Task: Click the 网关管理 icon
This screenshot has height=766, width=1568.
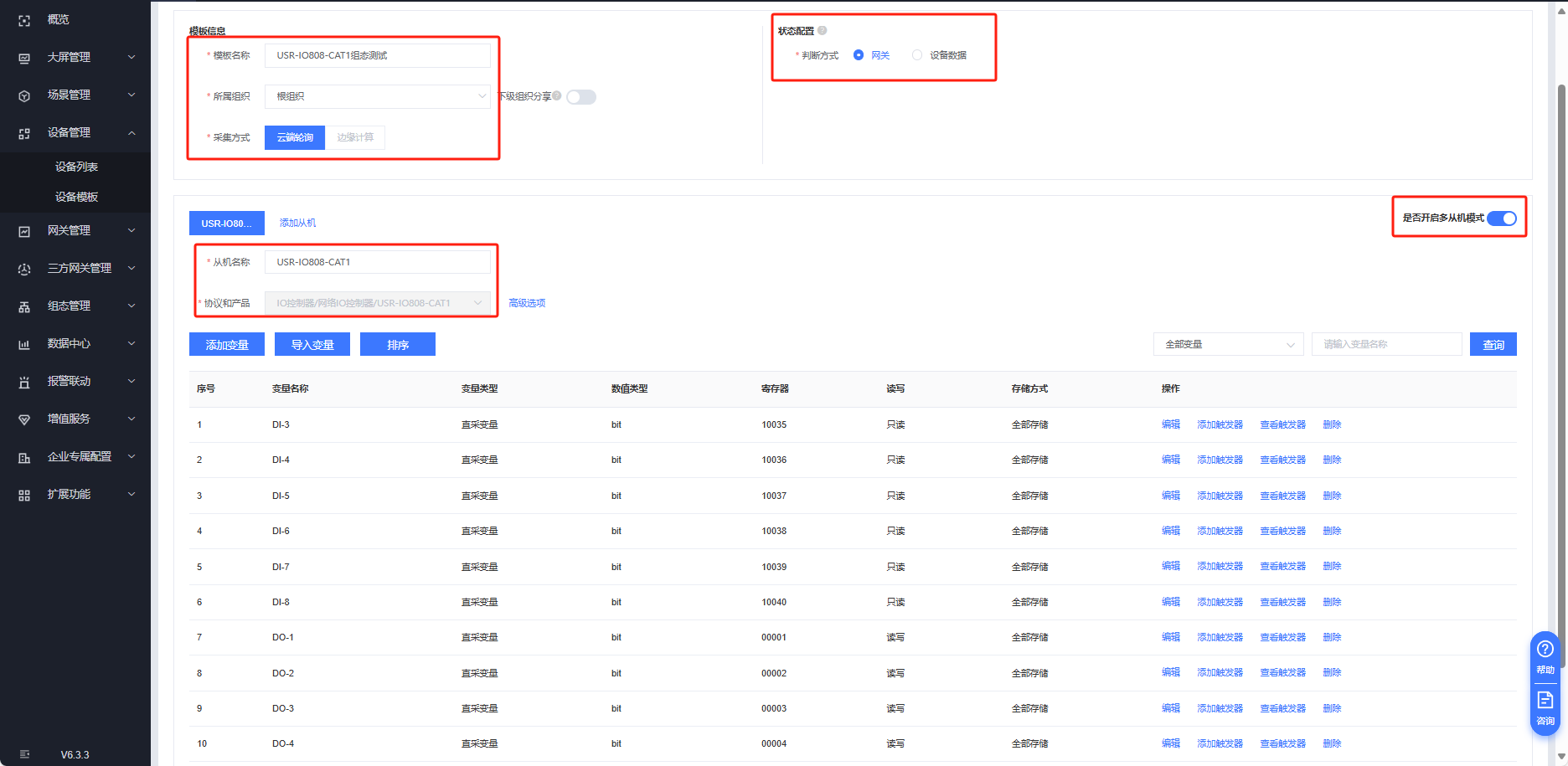Action: 24,231
